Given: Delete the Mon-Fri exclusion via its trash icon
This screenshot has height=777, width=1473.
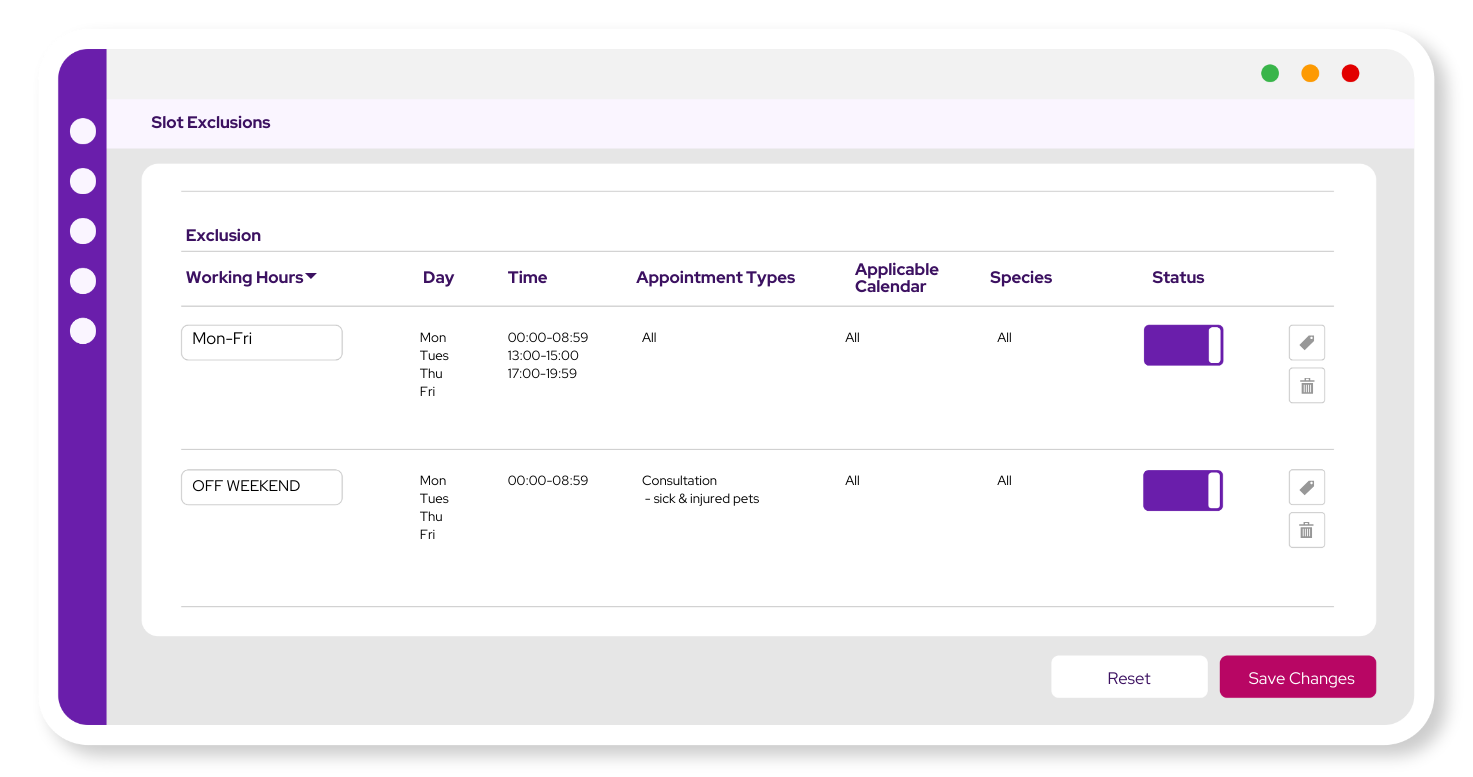Looking at the screenshot, I should (1306, 385).
